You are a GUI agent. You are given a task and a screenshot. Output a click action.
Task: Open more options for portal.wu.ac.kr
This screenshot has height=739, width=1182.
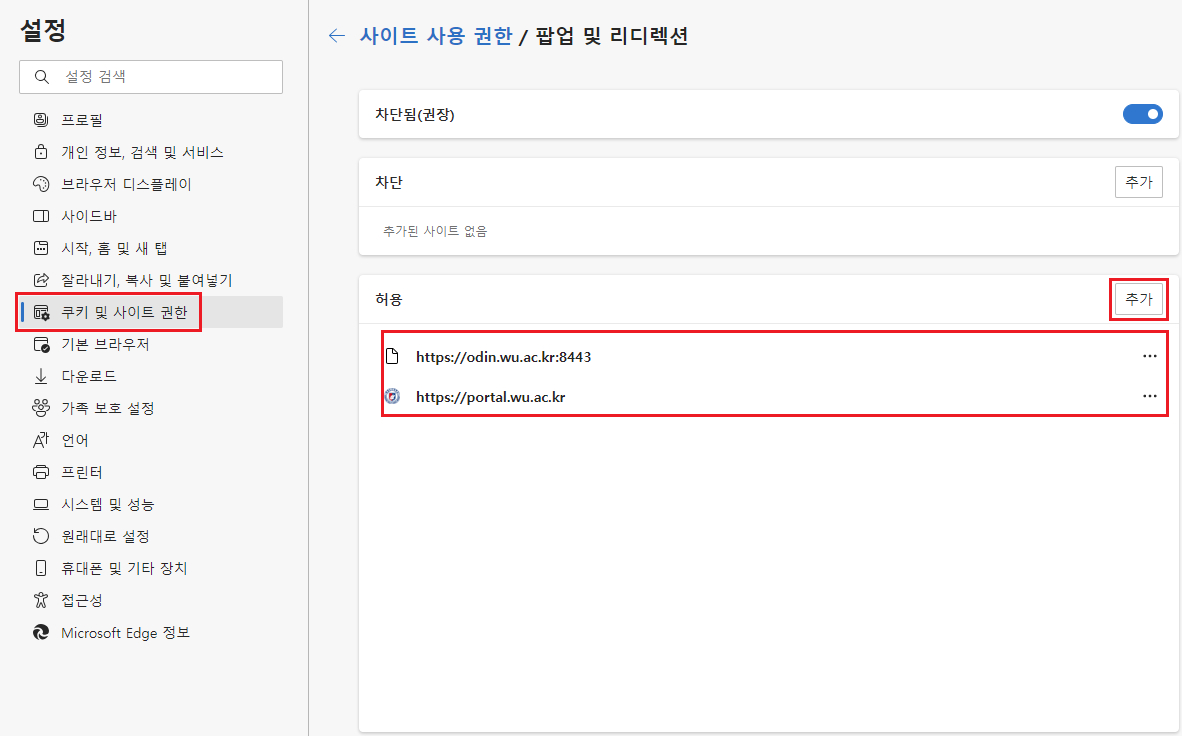(1149, 397)
